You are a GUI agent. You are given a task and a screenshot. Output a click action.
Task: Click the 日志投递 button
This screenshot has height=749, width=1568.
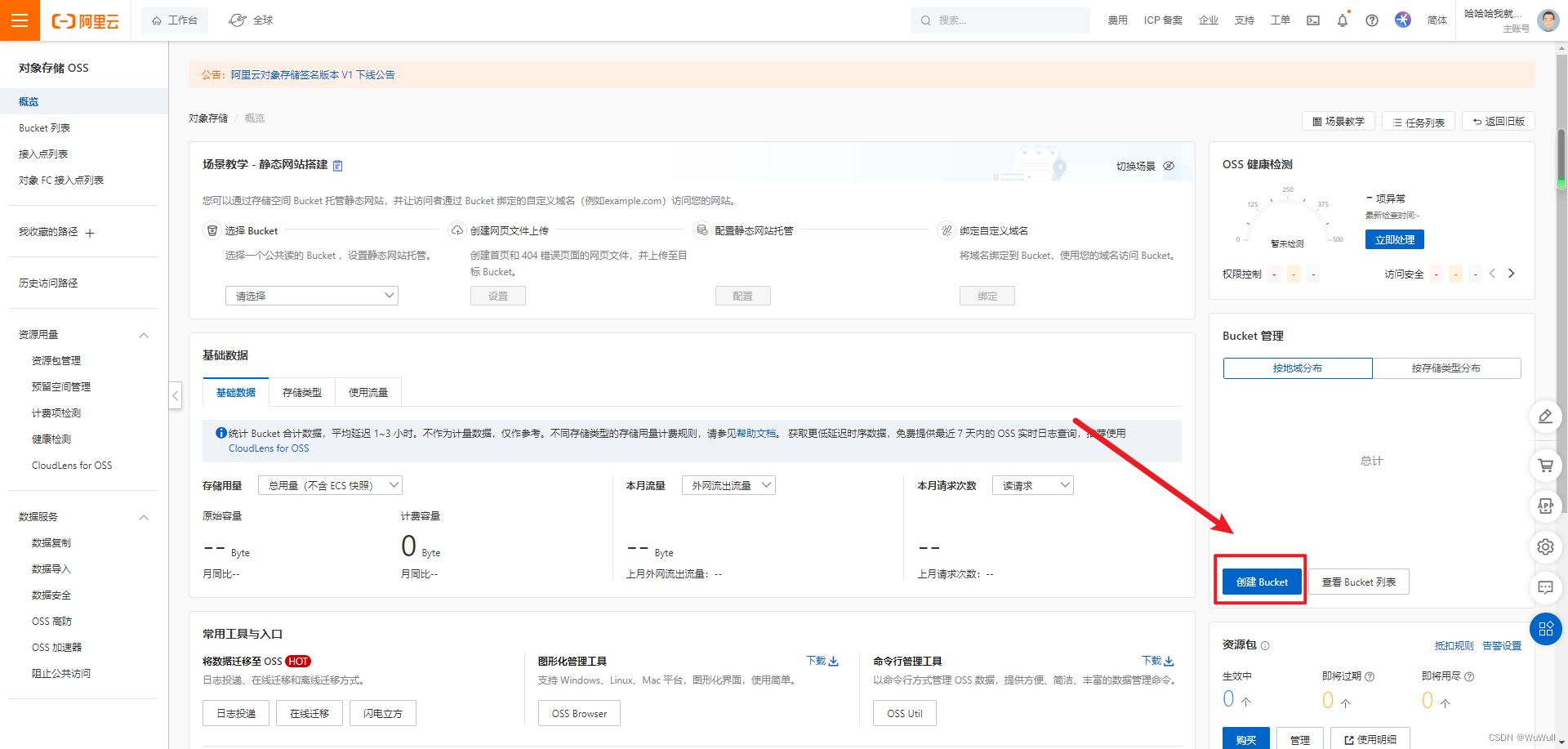236,713
